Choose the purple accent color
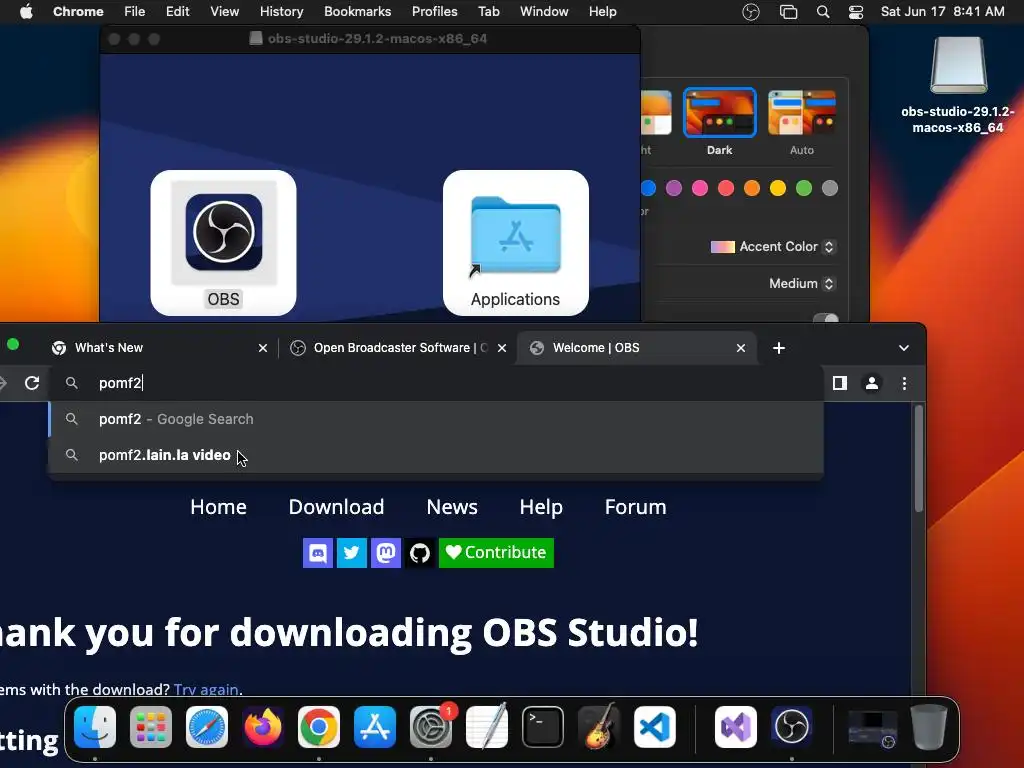The width and height of the screenshot is (1024, 768). (674, 189)
